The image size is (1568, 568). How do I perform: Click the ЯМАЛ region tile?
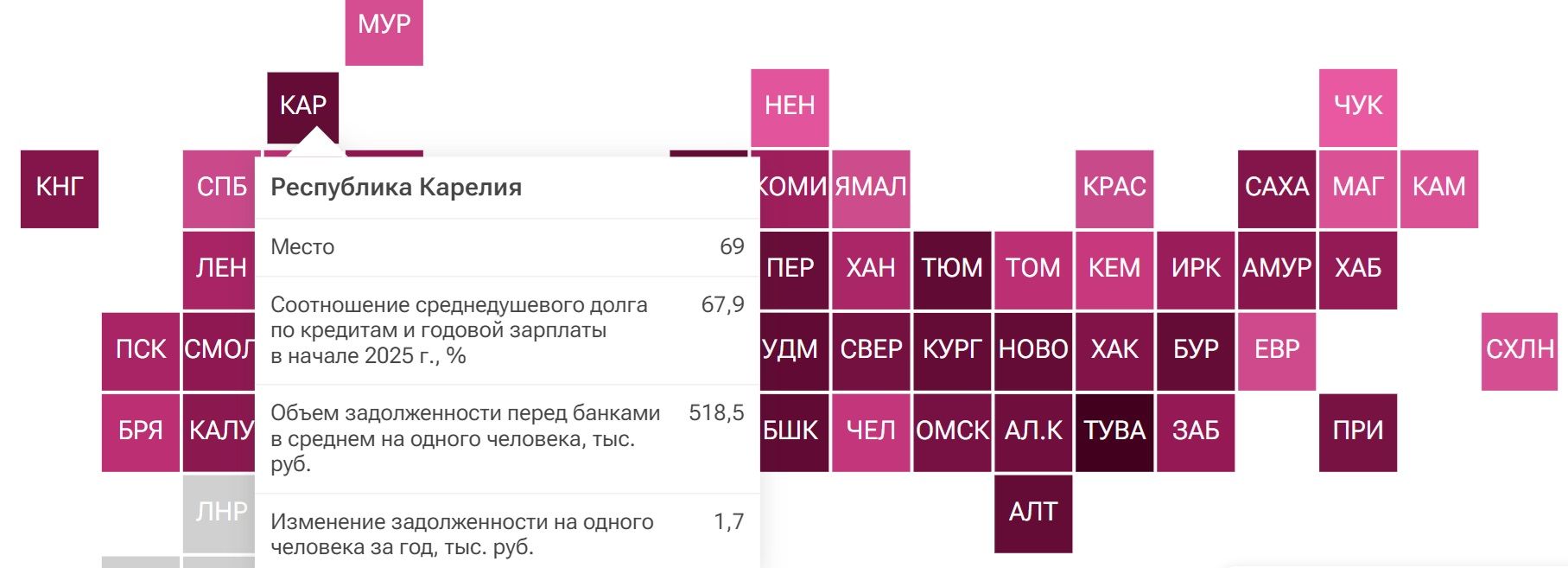pos(871,188)
